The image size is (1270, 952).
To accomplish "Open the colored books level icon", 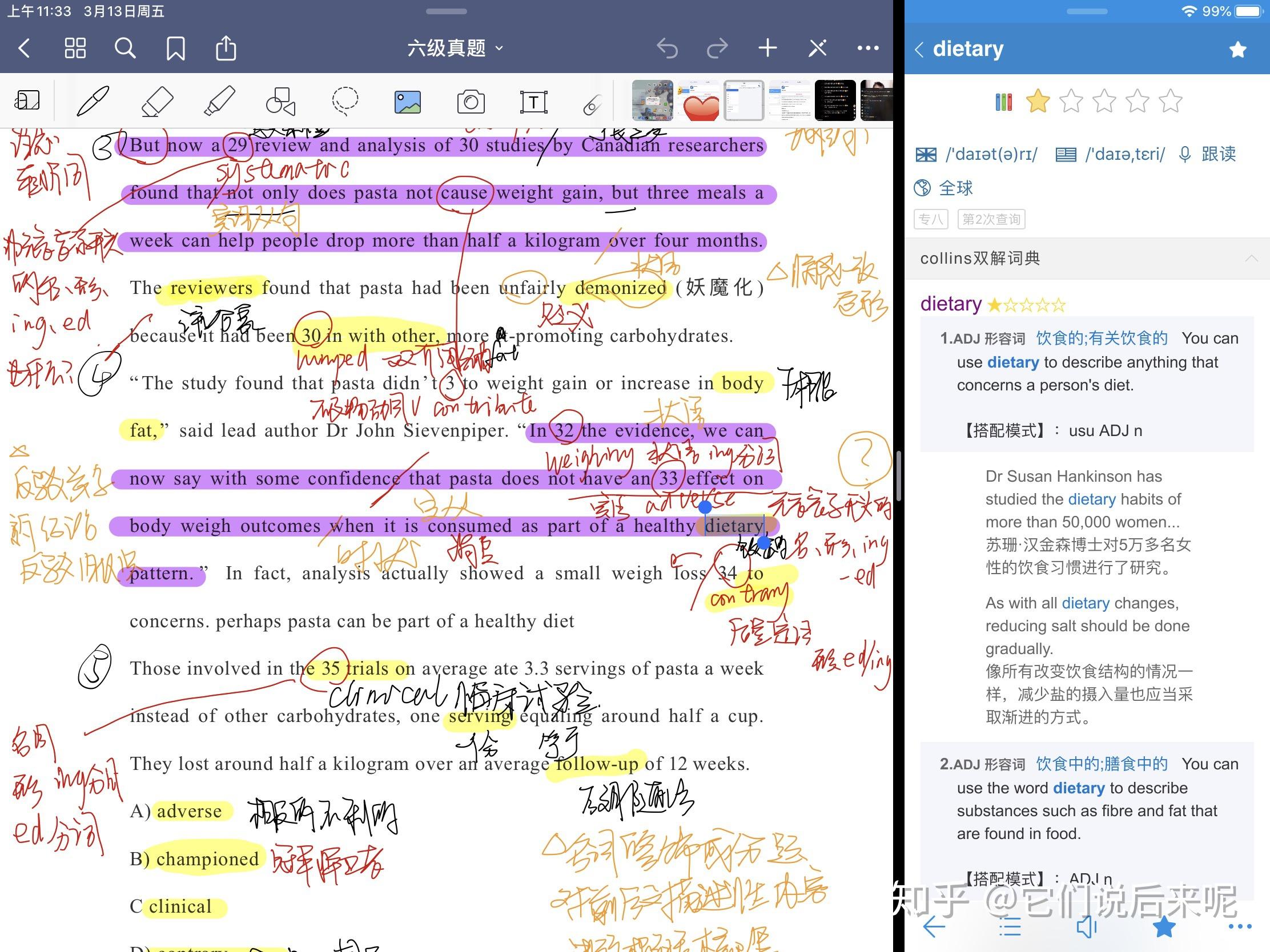I will point(1003,102).
